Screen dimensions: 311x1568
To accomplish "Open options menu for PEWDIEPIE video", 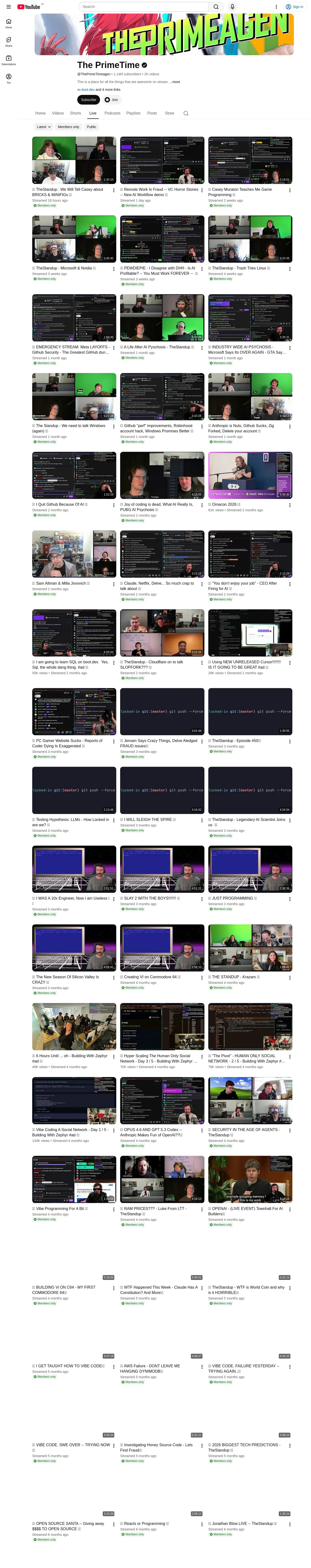I will click(x=202, y=269).
